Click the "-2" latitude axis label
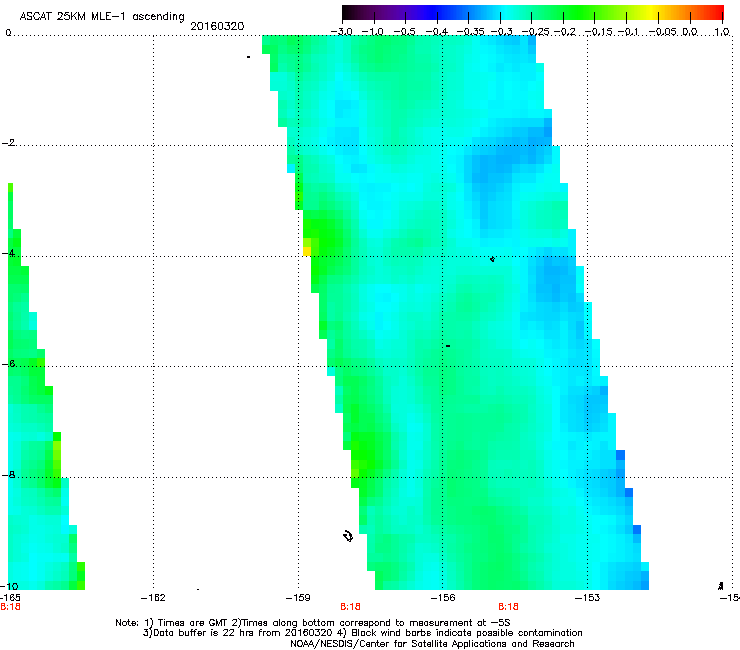This screenshot has height=650, width=740. tap(8, 143)
